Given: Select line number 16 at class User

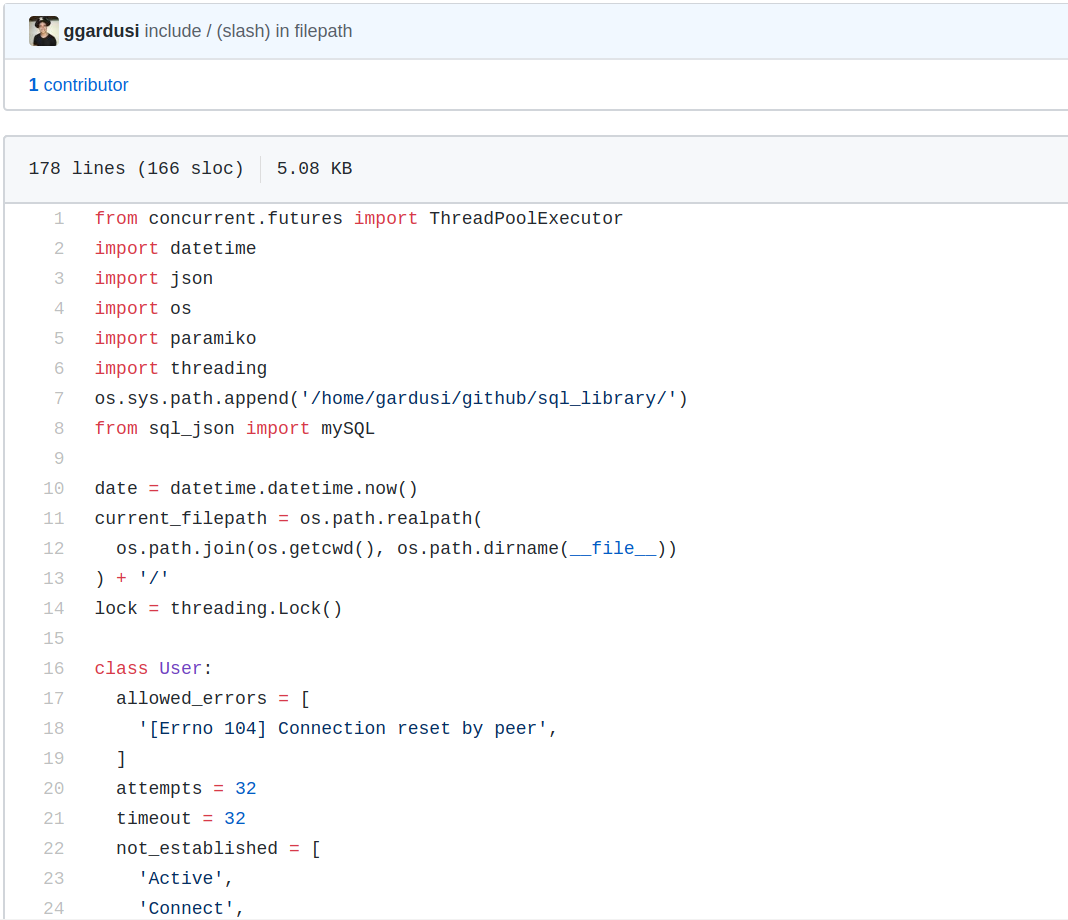Looking at the screenshot, I should pyautogui.click(x=54, y=668).
